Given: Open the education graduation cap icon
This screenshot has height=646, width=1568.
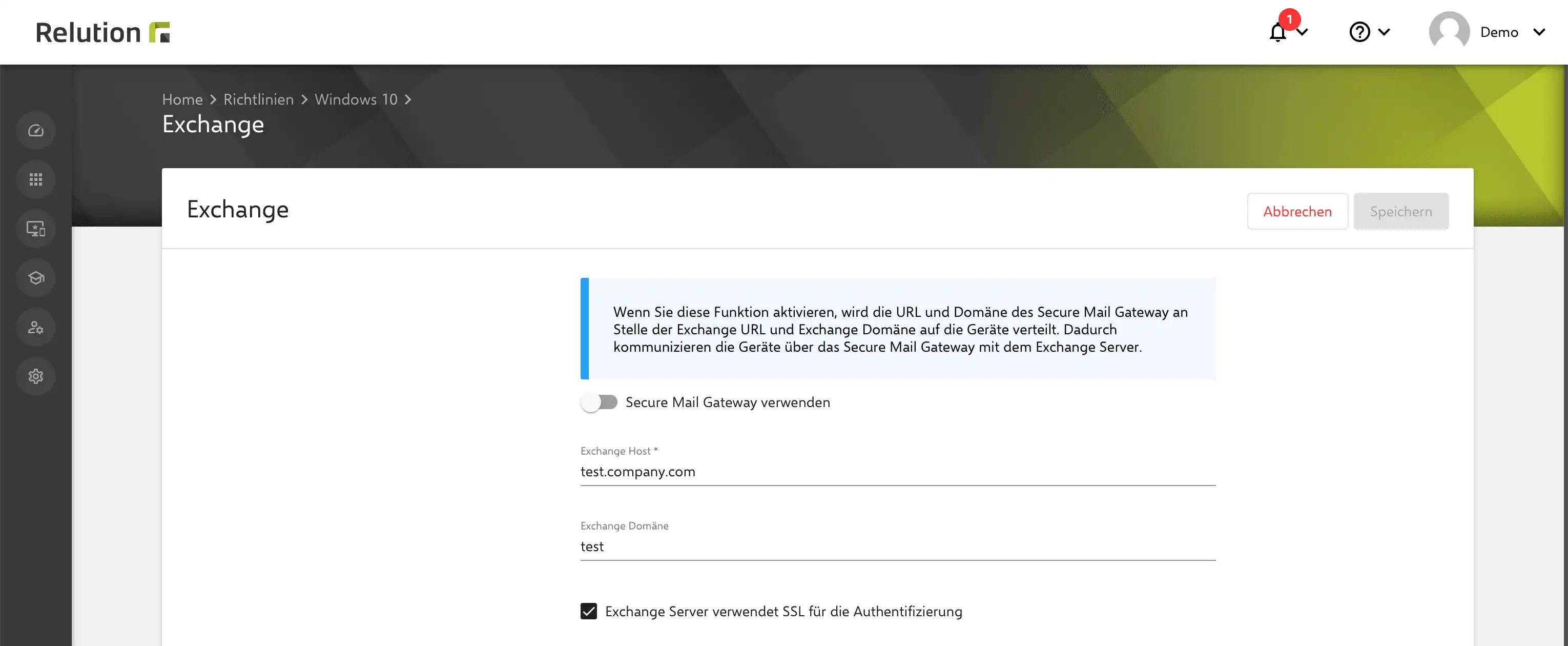Looking at the screenshot, I should pos(36,278).
